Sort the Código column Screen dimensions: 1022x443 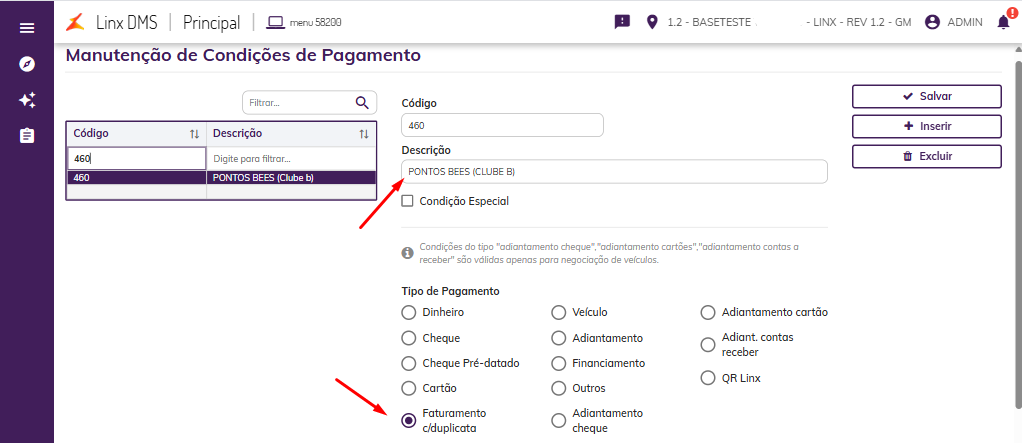(195, 134)
